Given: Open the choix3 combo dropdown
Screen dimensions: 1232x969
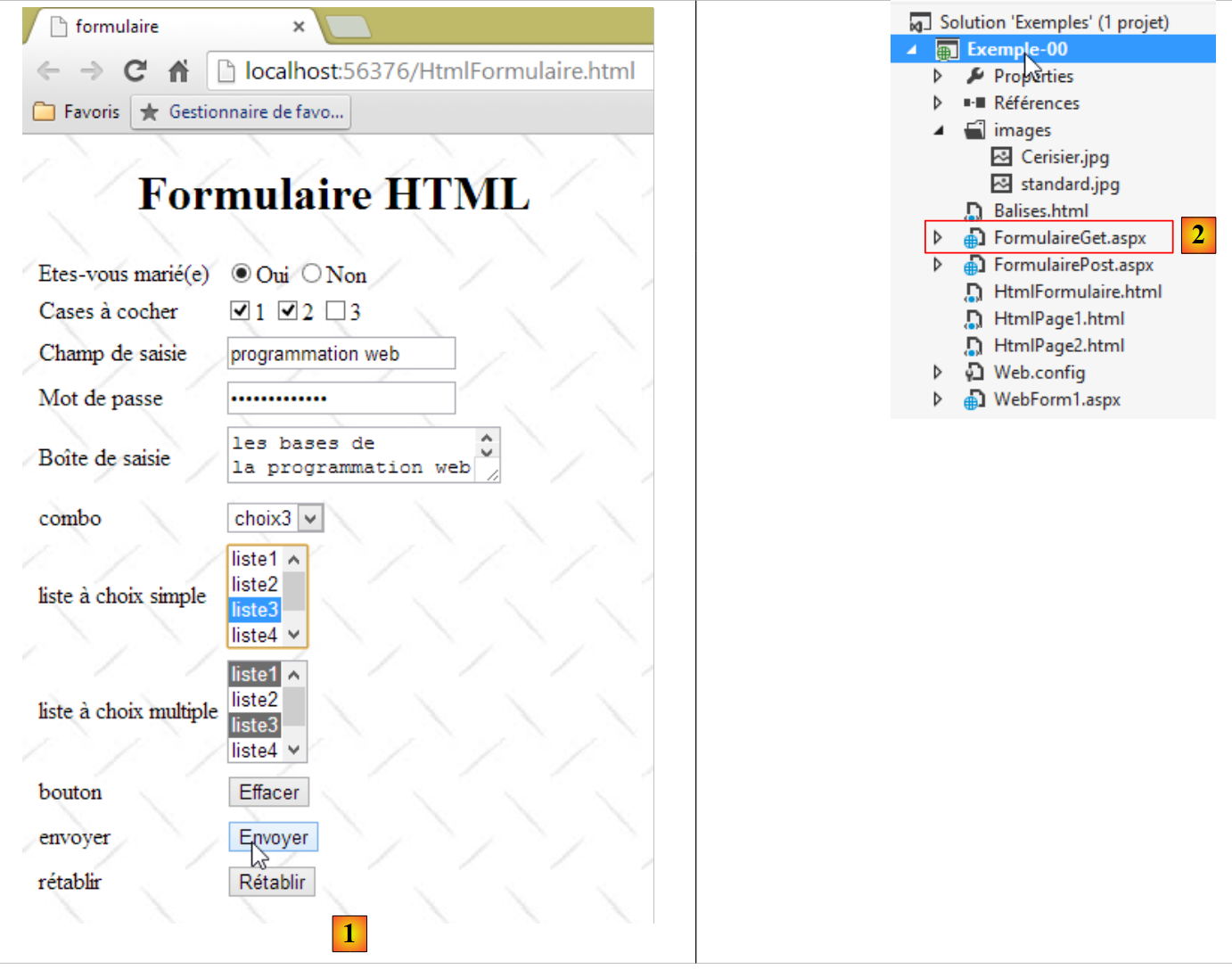Looking at the screenshot, I should (x=309, y=518).
